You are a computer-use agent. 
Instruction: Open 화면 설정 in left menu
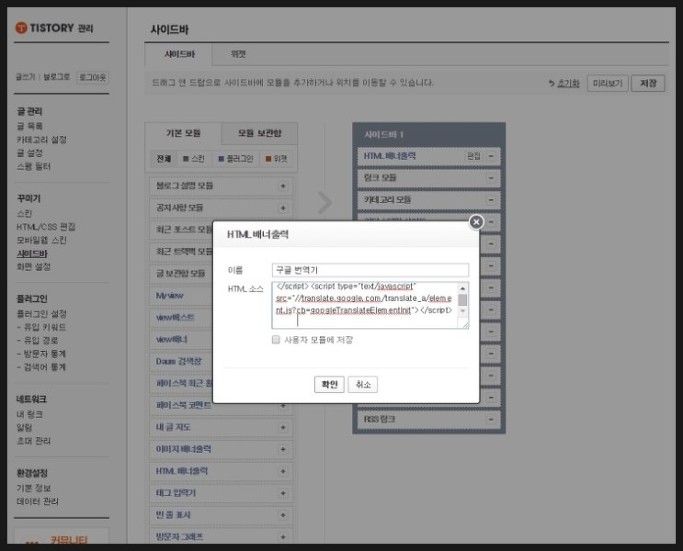[34, 267]
